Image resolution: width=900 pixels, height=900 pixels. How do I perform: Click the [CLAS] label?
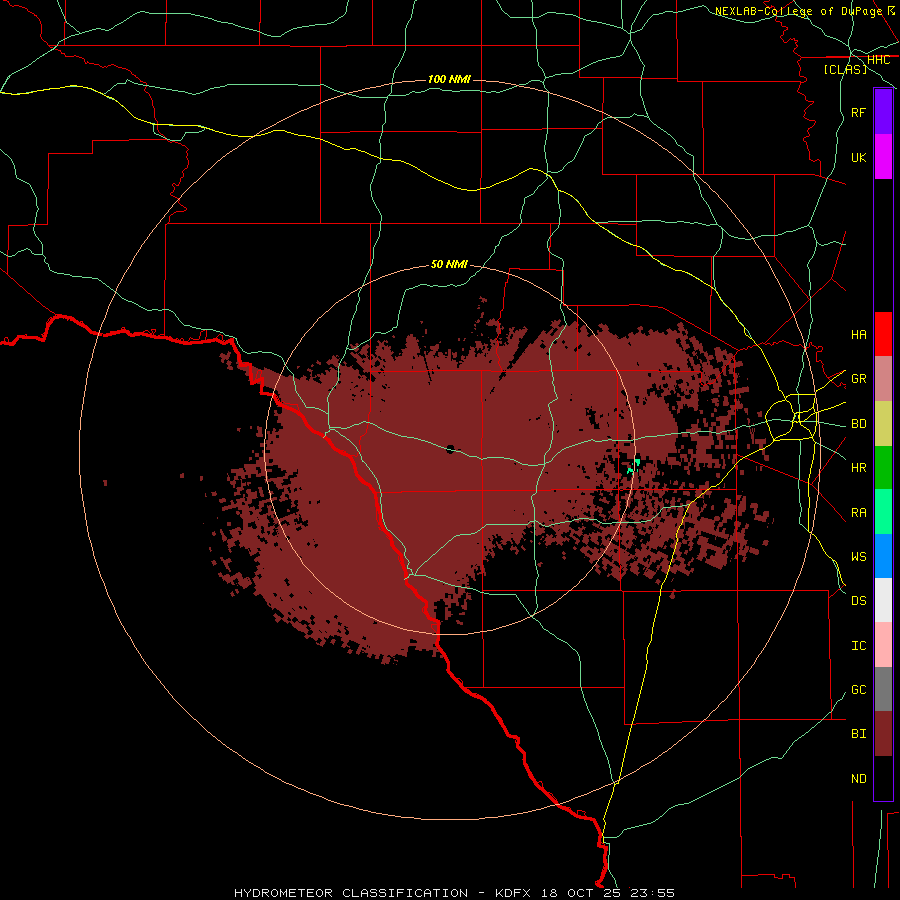(x=845, y=69)
